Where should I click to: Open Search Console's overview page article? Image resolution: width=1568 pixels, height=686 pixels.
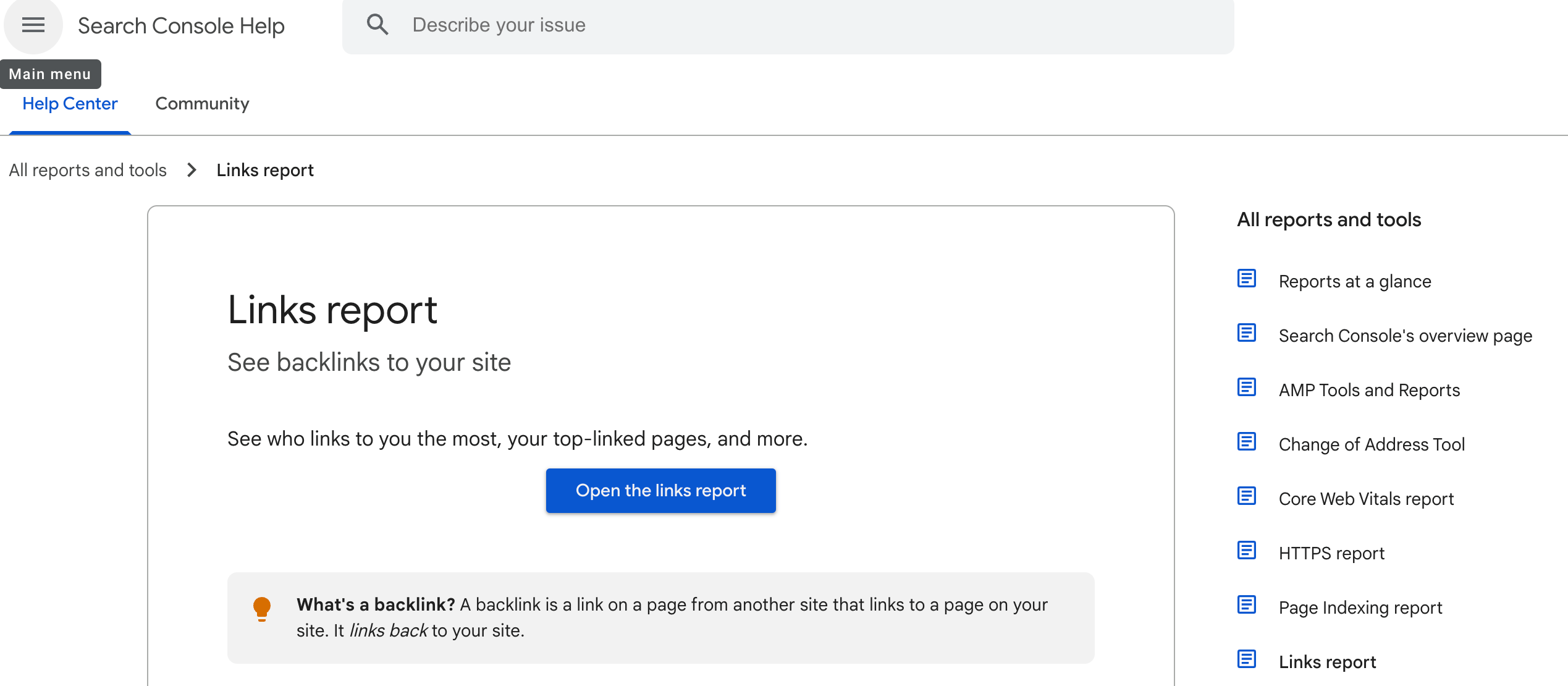tap(1405, 336)
